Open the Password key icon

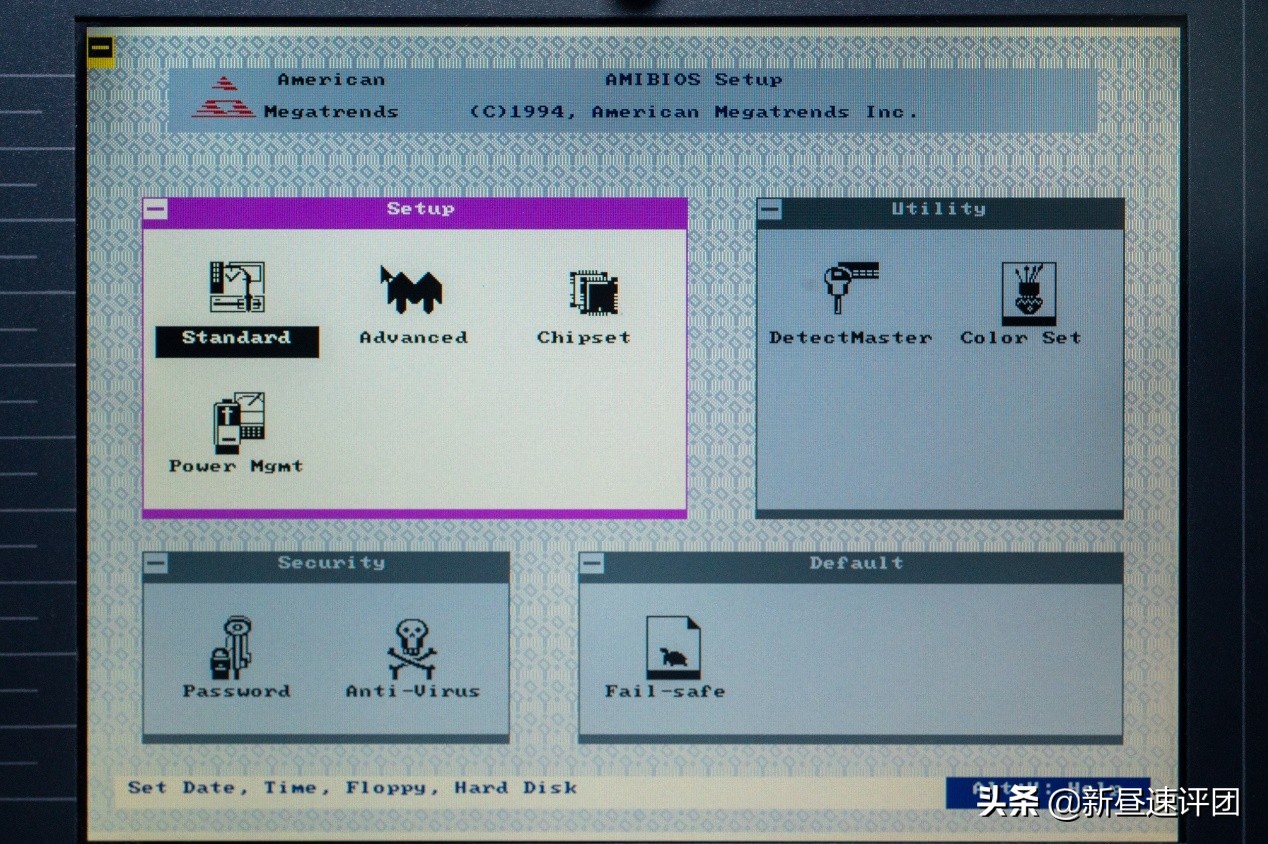[x=232, y=648]
